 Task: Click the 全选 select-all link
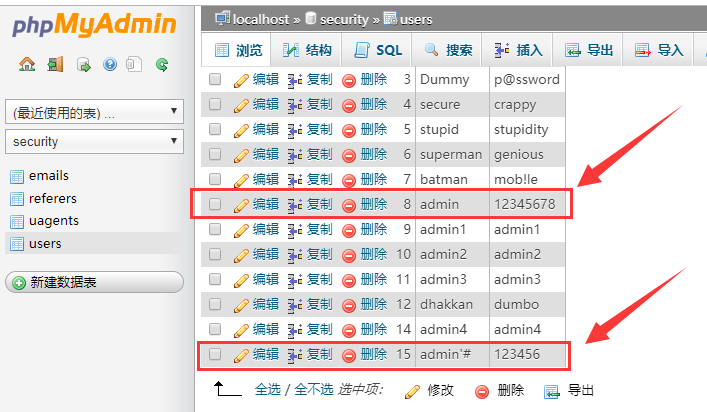pyautogui.click(x=267, y=390)
